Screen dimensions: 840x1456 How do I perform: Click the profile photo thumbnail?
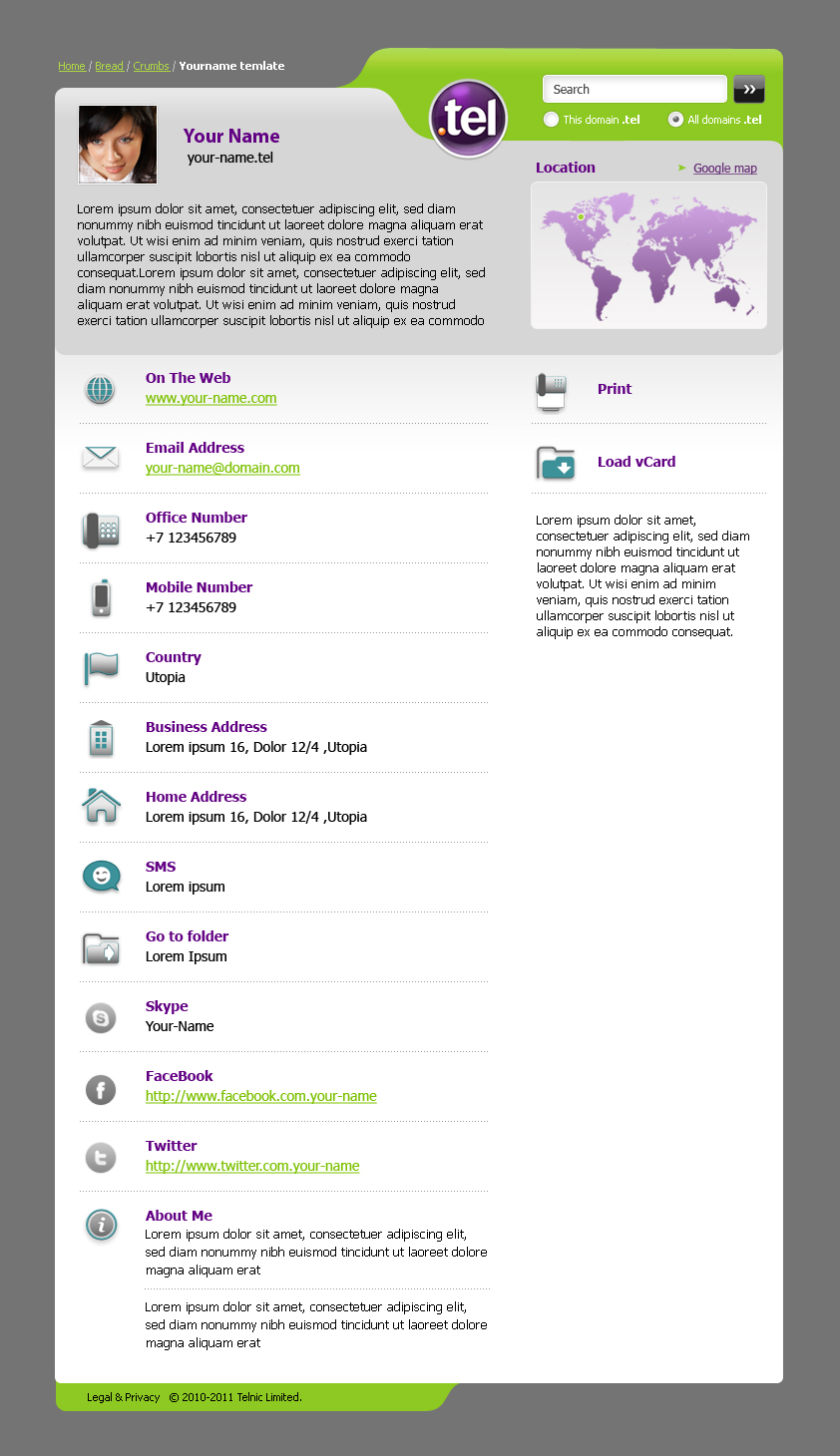point(118,145)
